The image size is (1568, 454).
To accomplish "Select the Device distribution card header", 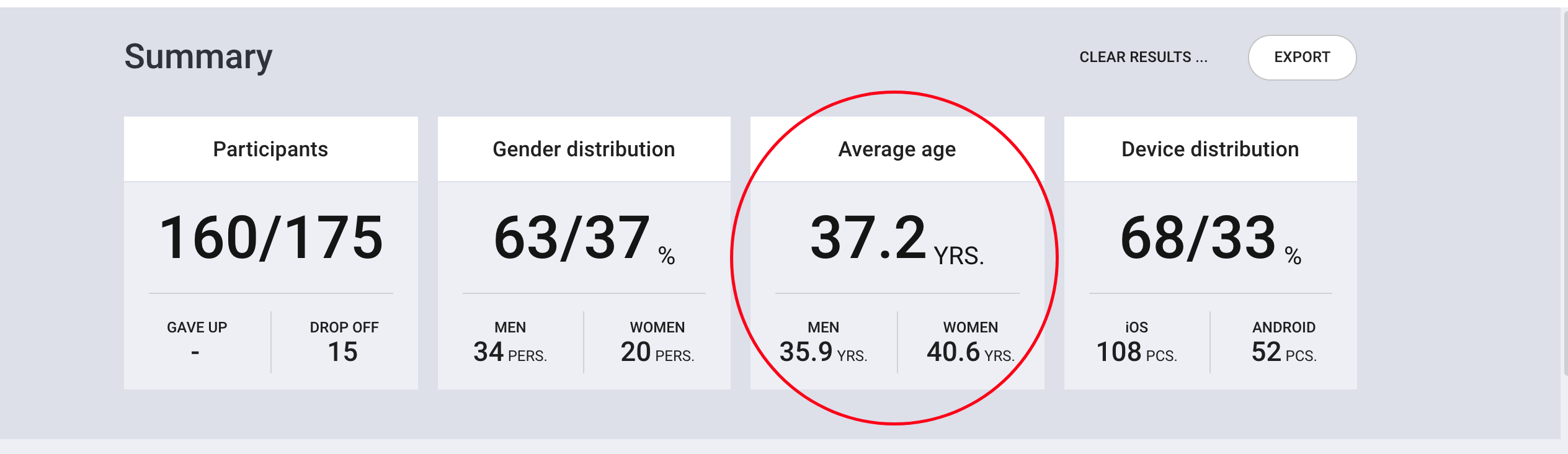I will 1211,149.
